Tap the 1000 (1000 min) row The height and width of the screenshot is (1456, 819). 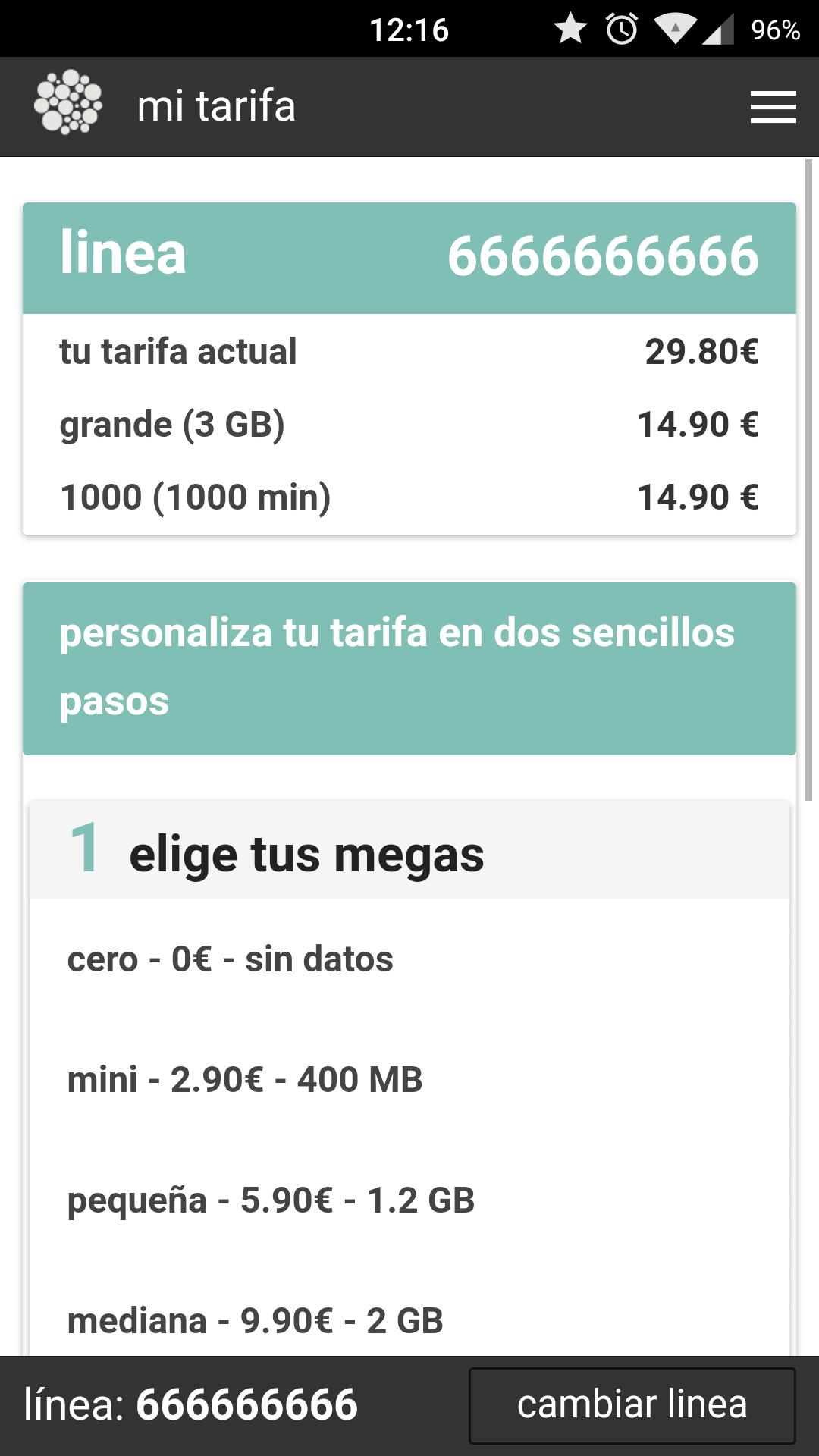[409, 497]
